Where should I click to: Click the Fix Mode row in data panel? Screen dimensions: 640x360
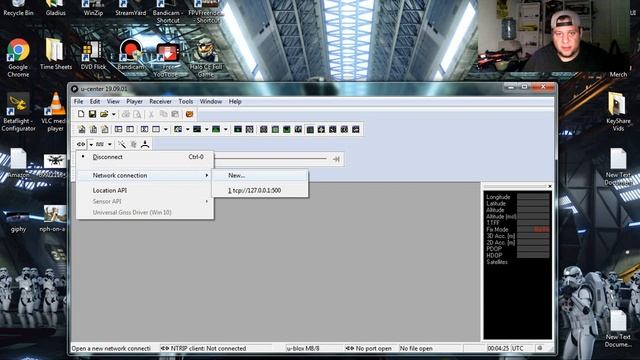518,229
